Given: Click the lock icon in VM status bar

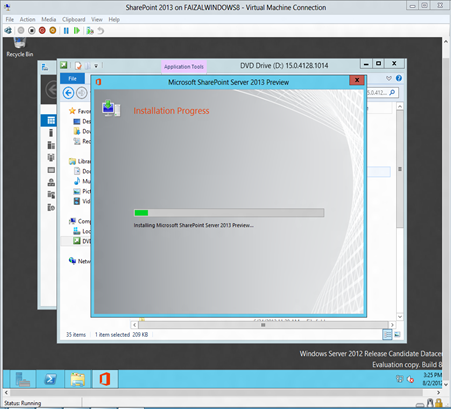Looking at the screenshot, I should click(439, 403).
